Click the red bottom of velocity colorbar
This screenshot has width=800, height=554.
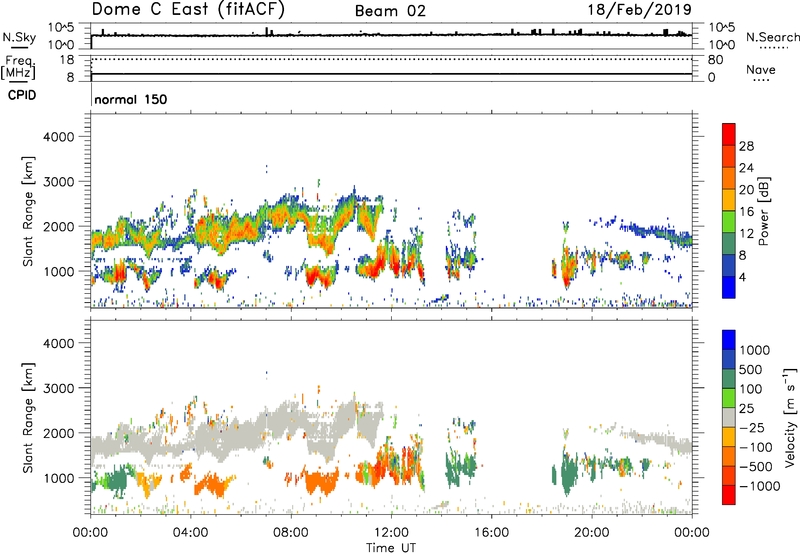[729, 495]
